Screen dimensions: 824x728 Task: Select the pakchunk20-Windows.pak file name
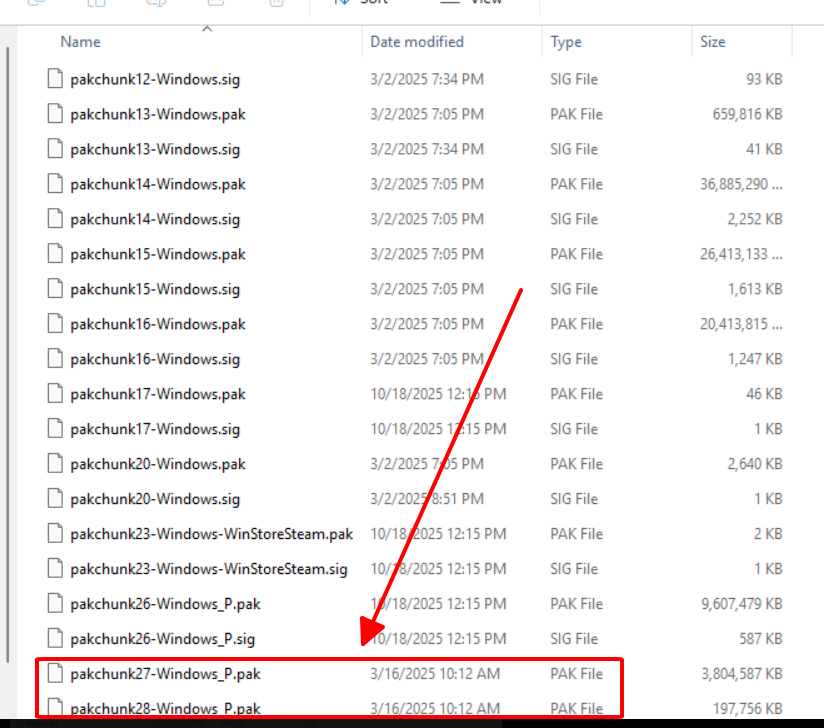[158, 464]
